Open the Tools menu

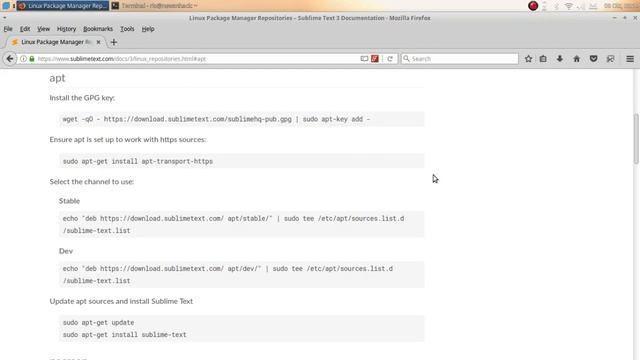point(127,29)
